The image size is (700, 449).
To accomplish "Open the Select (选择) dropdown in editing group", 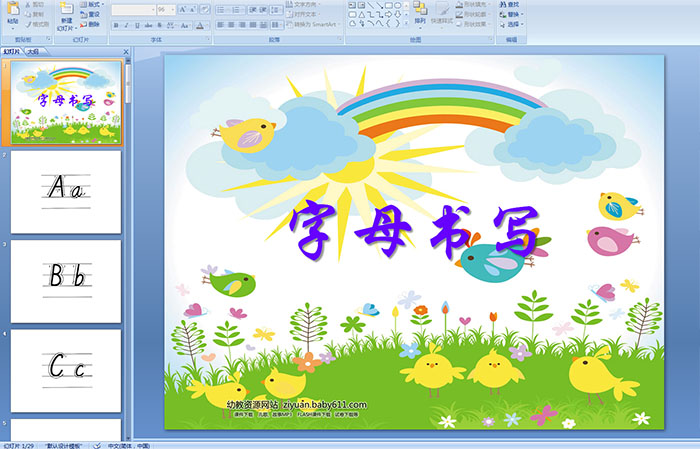I will (x=512, y=24).
